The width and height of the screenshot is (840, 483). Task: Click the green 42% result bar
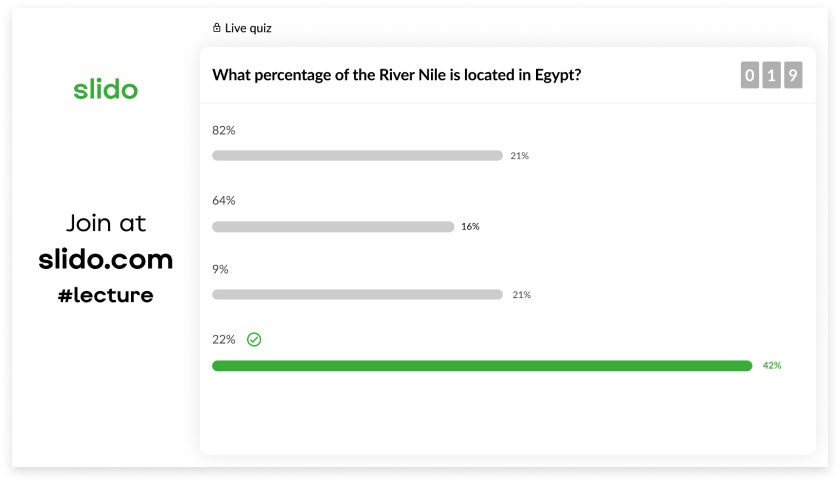point(482,366)
